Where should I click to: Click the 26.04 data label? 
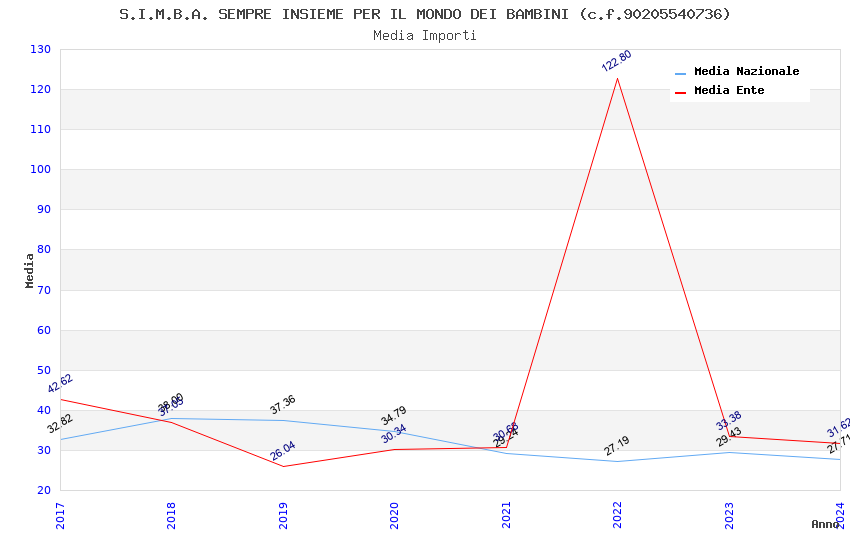click(x=282, y=451)
